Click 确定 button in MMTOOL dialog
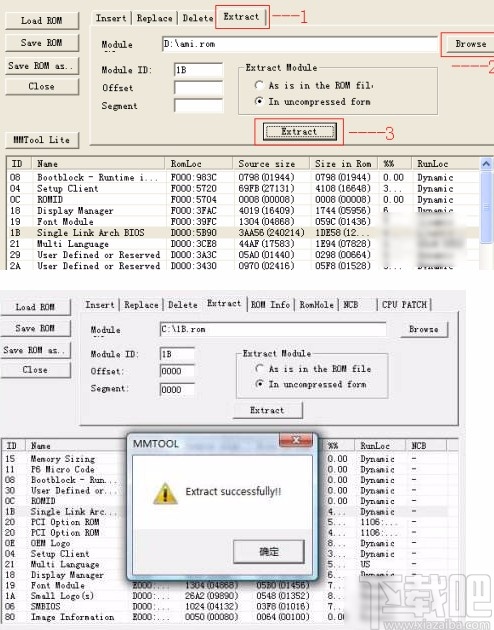494x630 pixels. pos(269,552)
